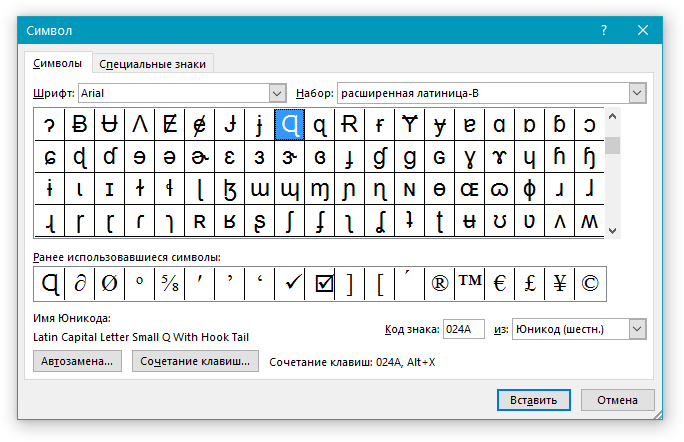Choose recent pound £ symbol
This screenshot has height=442, width=684.
tap(529, 284)
